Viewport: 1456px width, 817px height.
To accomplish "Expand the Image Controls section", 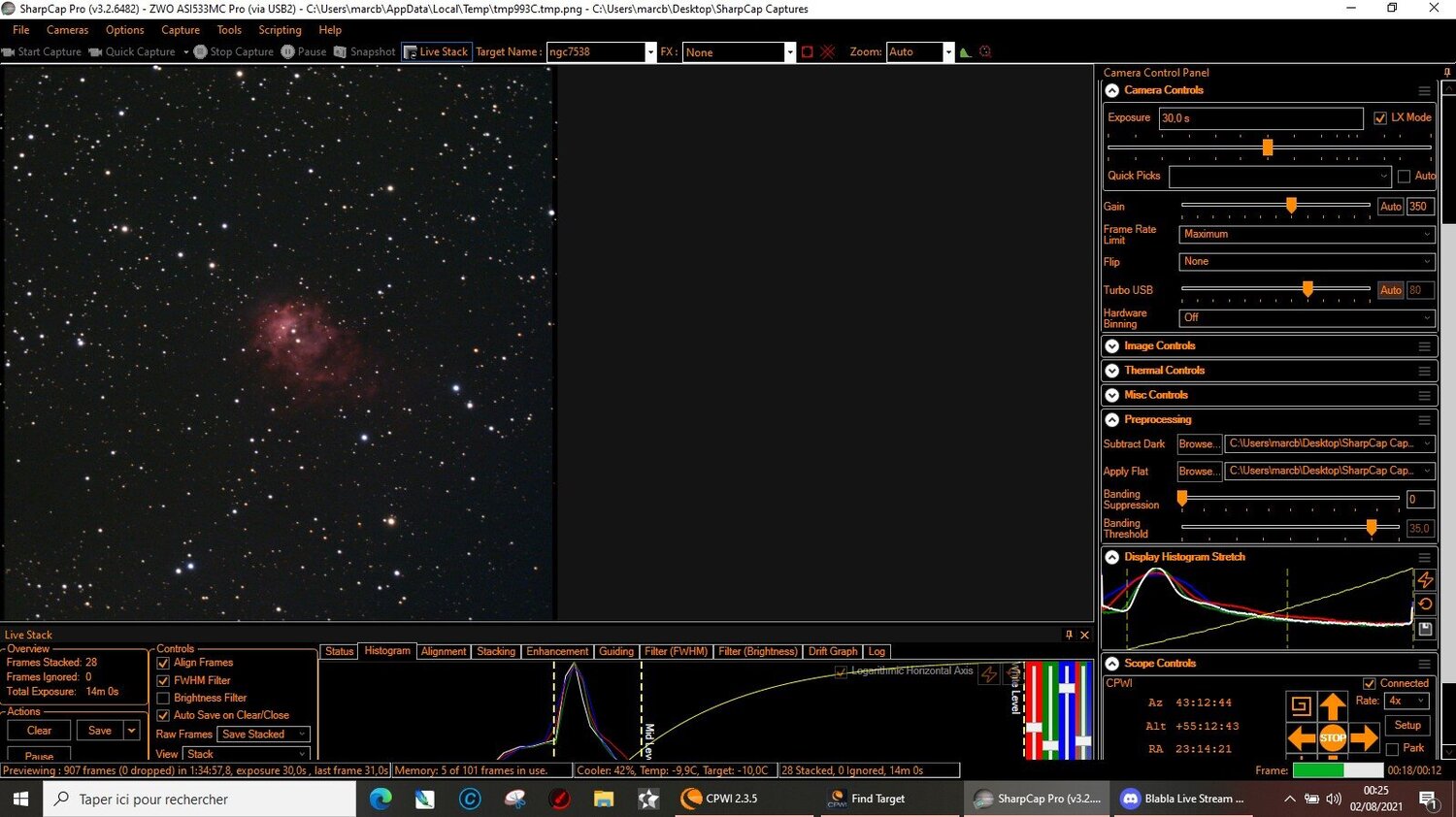I will [x=1111, y=345].
